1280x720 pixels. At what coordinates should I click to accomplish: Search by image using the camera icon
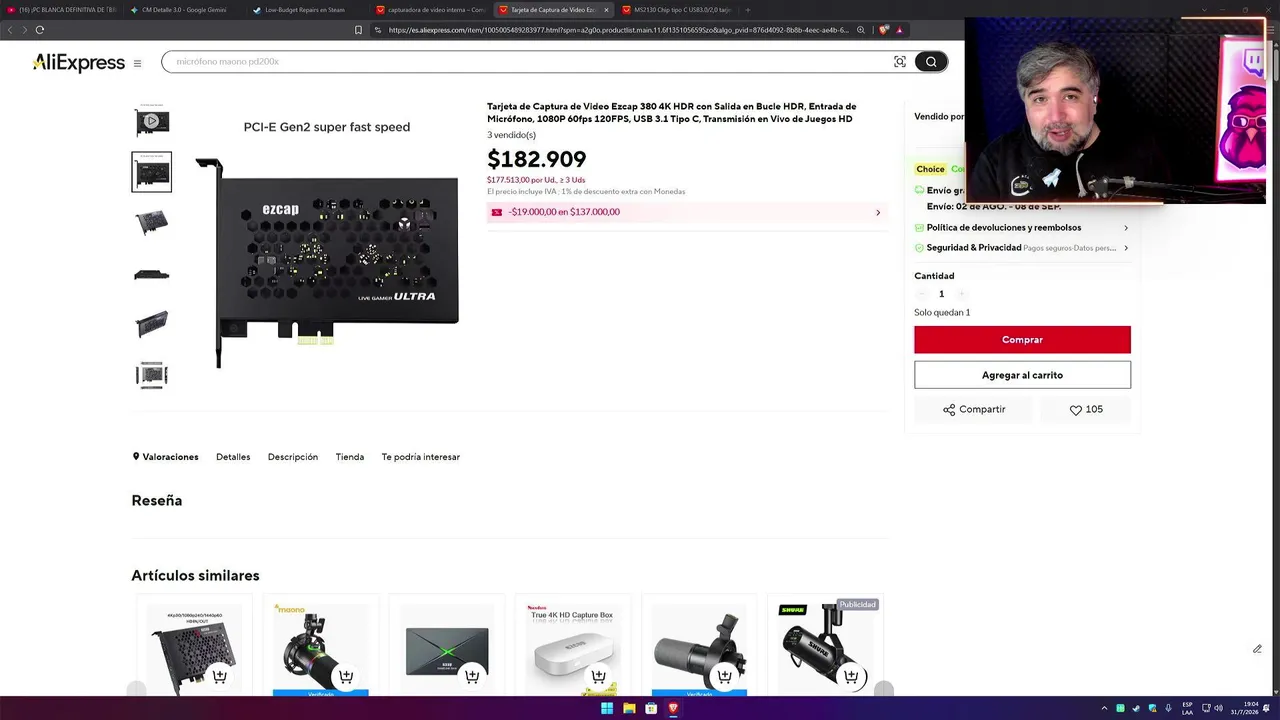pyautogui.click(x=900, y=62)
